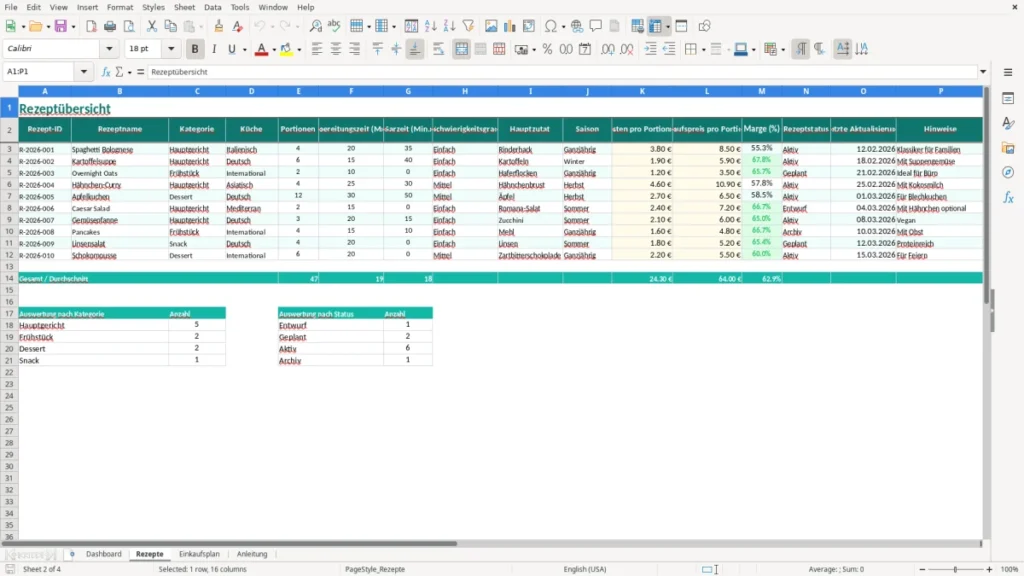
Task: Open Function Wizard fx icon
Action: tap(106, 72)
